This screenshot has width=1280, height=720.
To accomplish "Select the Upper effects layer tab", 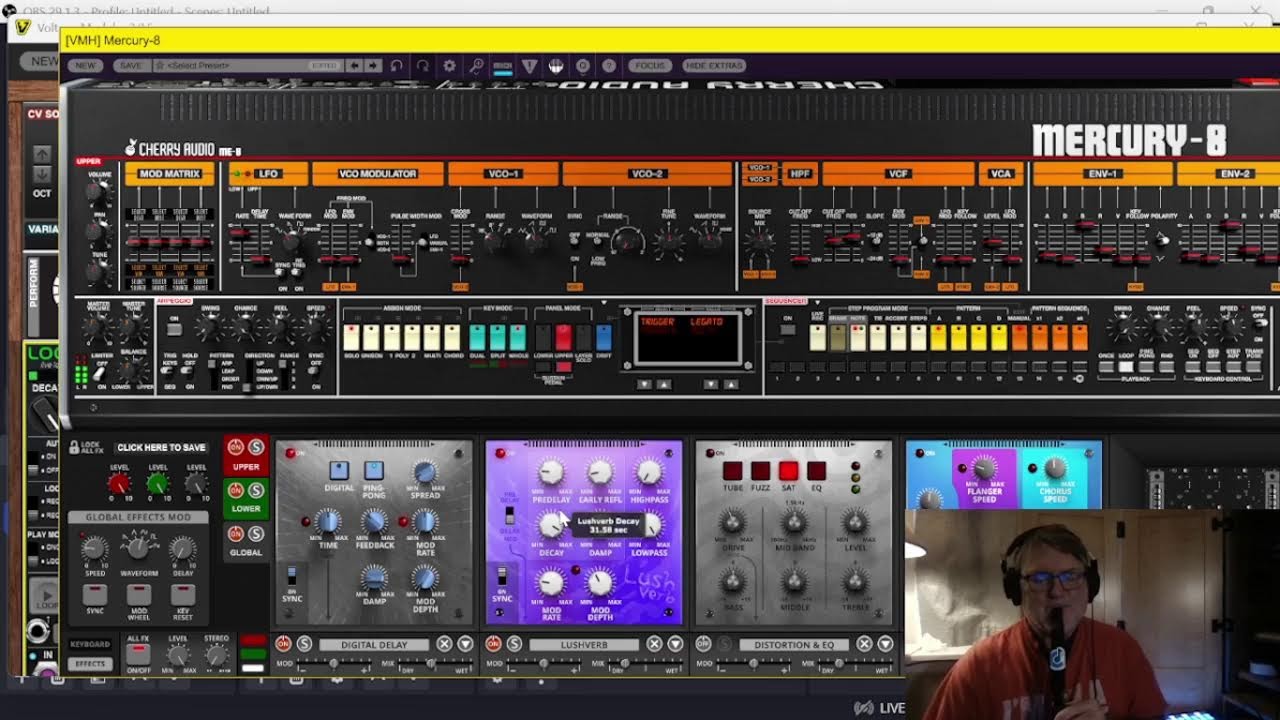I will pos(246,467).
